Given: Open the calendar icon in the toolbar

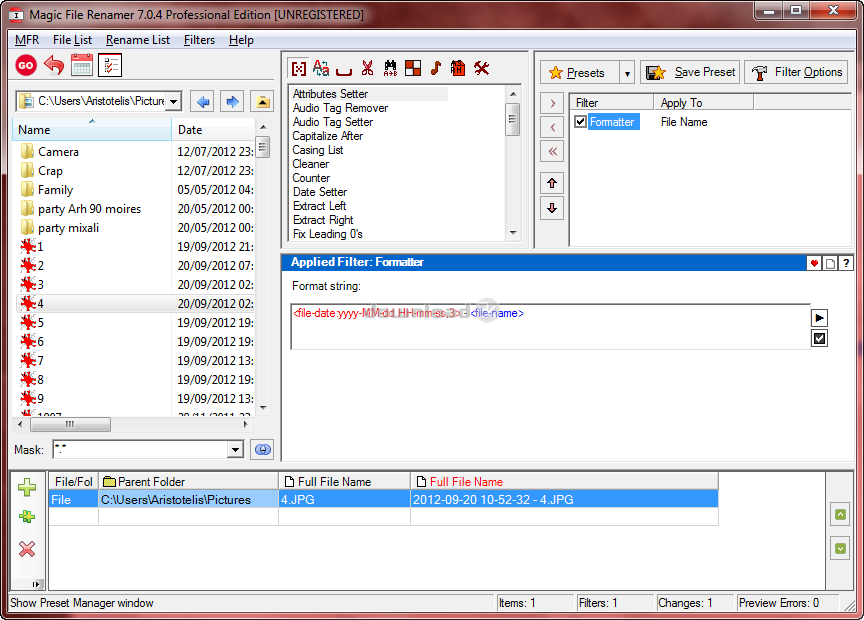Looking at the screenshot, I should (x=82, y=67).
